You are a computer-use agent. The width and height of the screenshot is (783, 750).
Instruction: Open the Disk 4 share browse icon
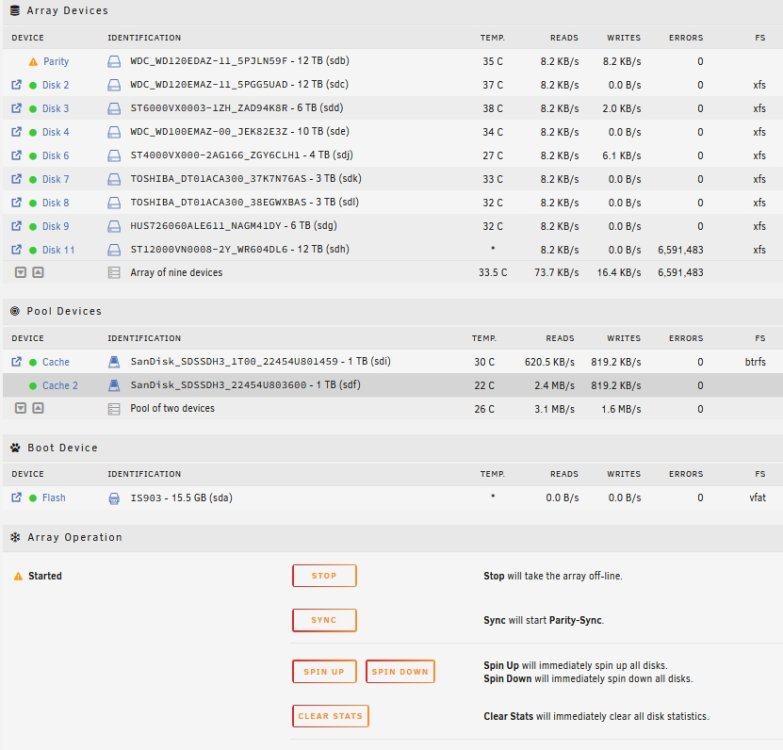pyautogui.click(x=16, y=132)
